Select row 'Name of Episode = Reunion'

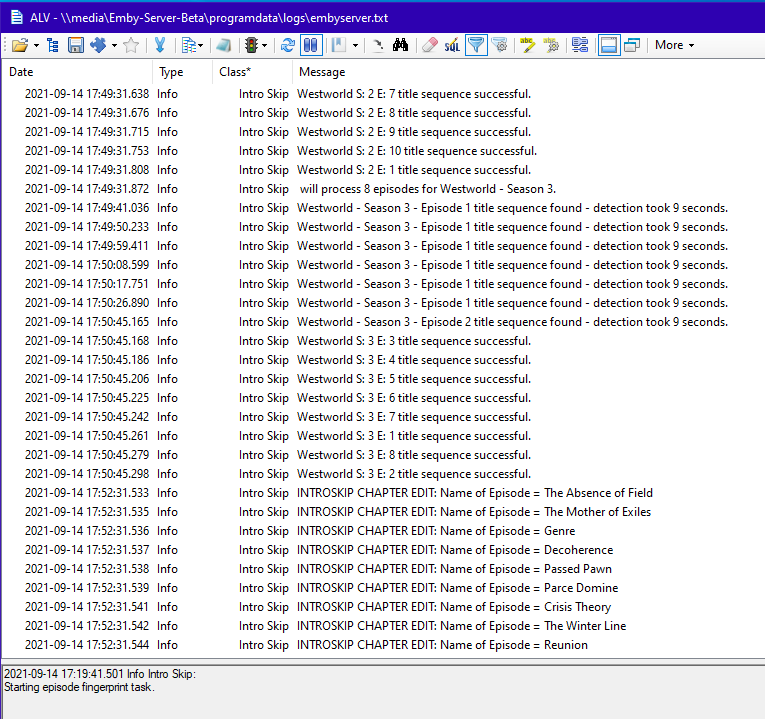(x=382, y=645)
